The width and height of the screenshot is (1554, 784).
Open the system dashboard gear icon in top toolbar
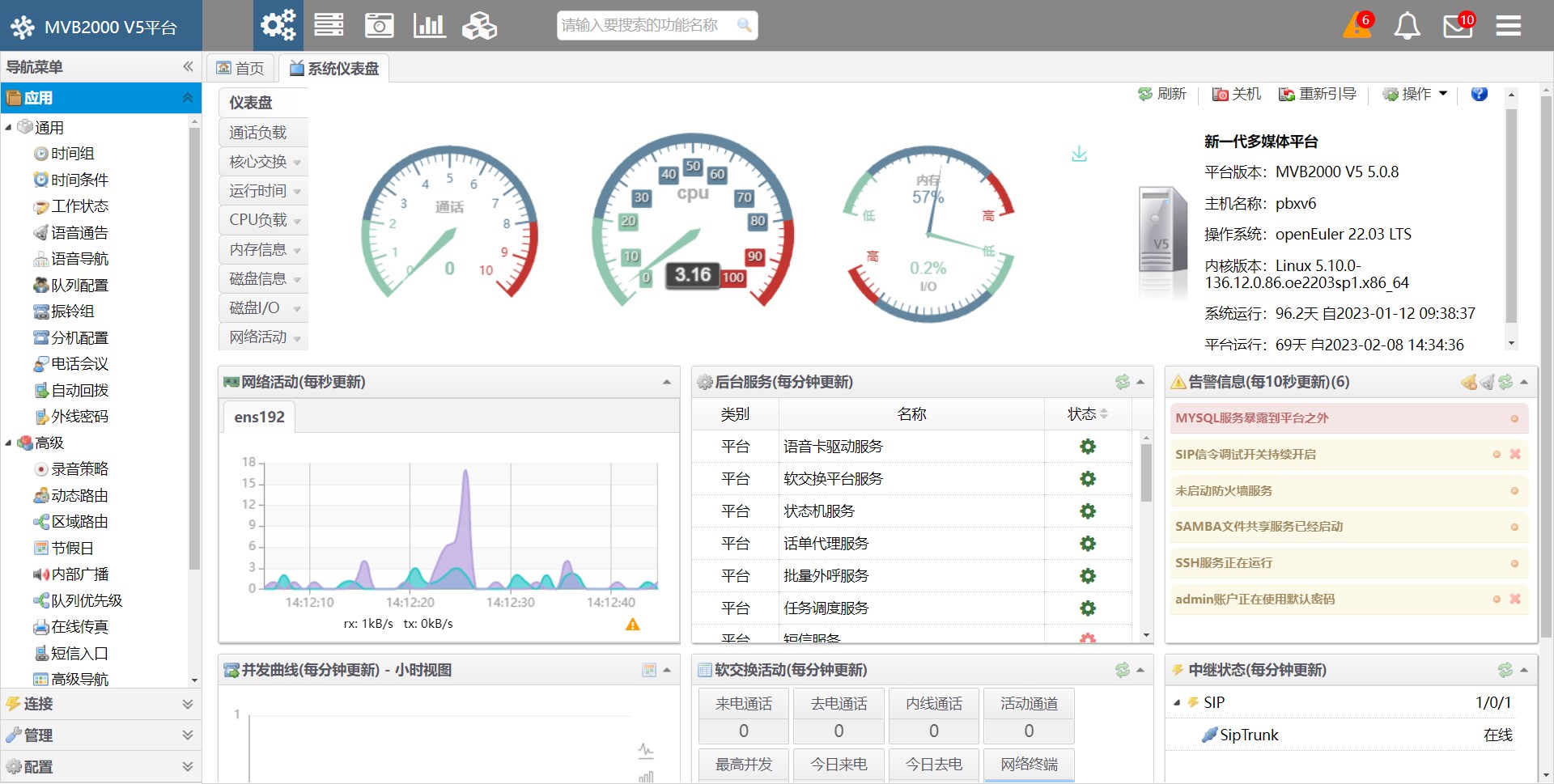pyautogui.click(x=278, y=25)
